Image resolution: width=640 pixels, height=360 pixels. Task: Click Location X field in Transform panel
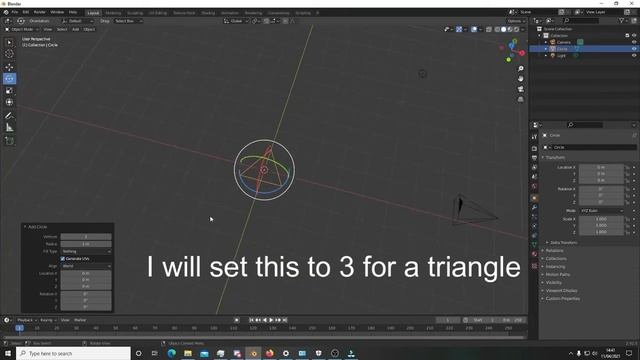click(602, 167)
